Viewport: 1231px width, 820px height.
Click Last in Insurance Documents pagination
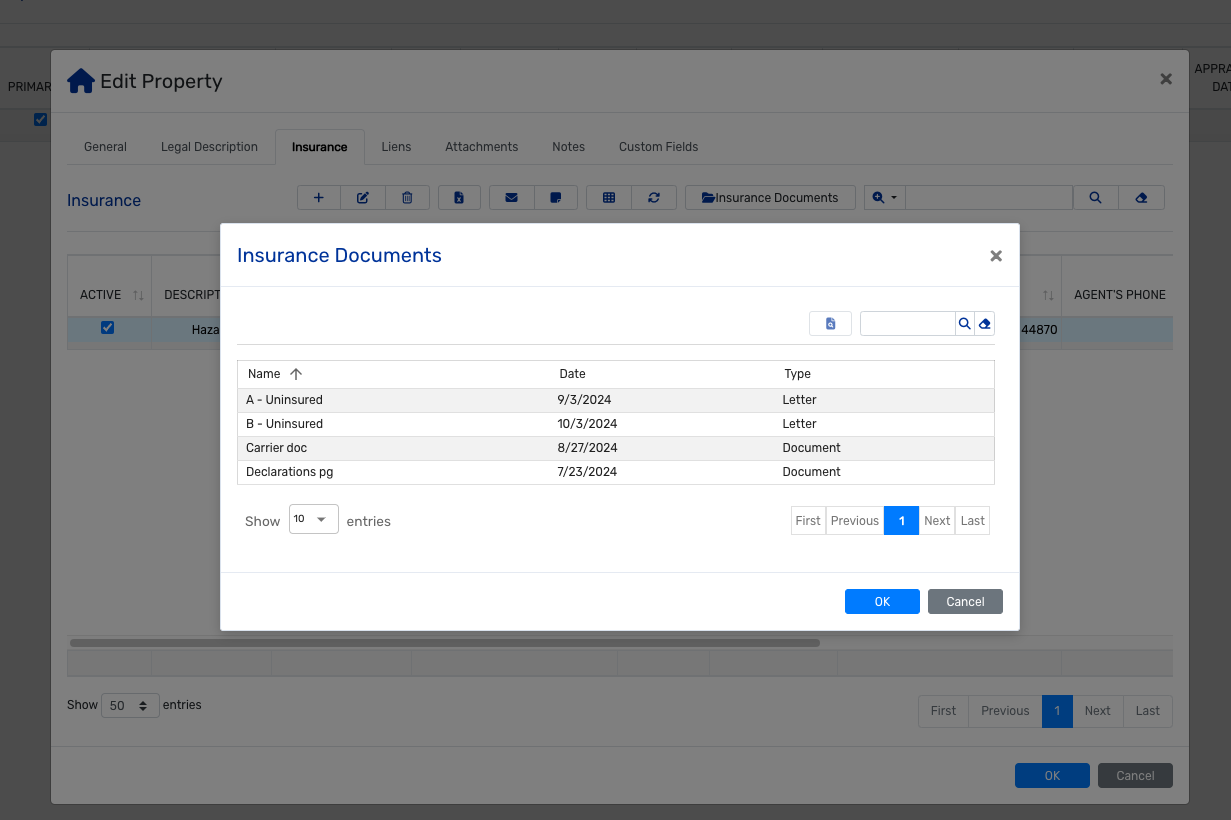(x=973, y=520)
